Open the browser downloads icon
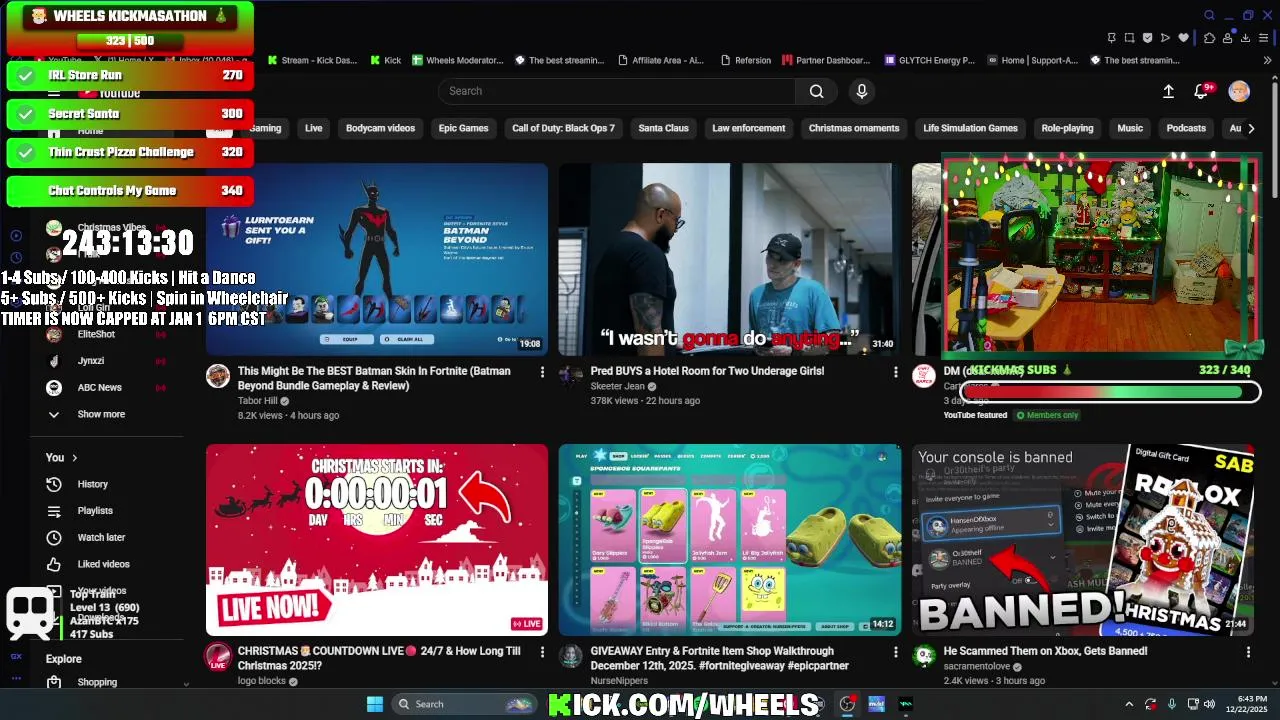The height and width of the screenshot is (720, 1280). tap(1245, 38)
